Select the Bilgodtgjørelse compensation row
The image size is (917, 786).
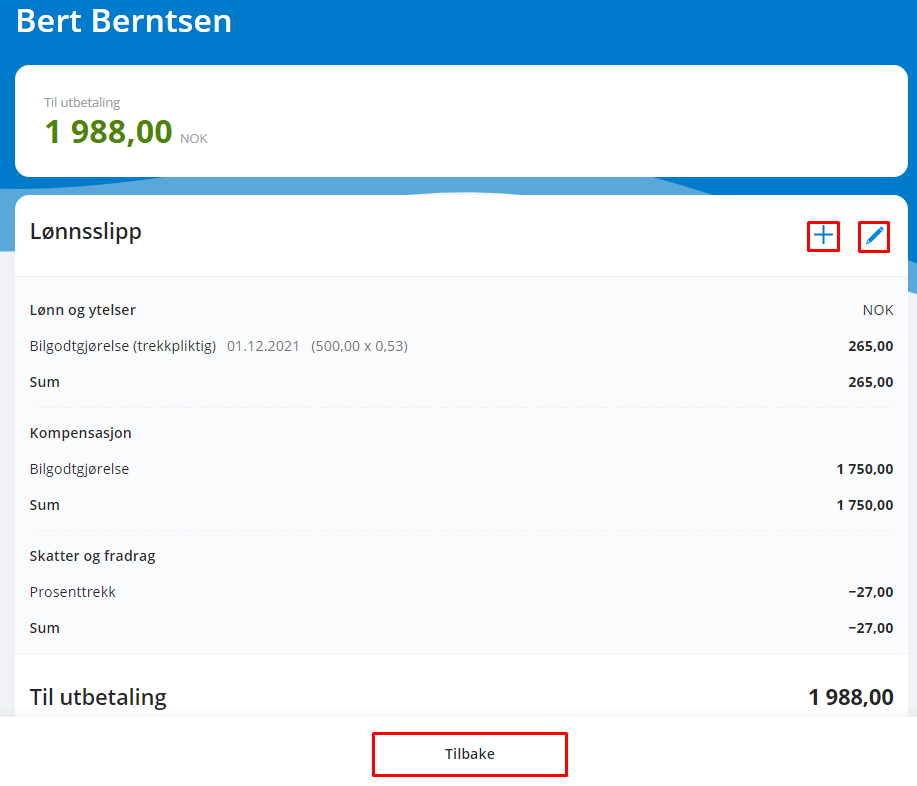click(461, 469)
